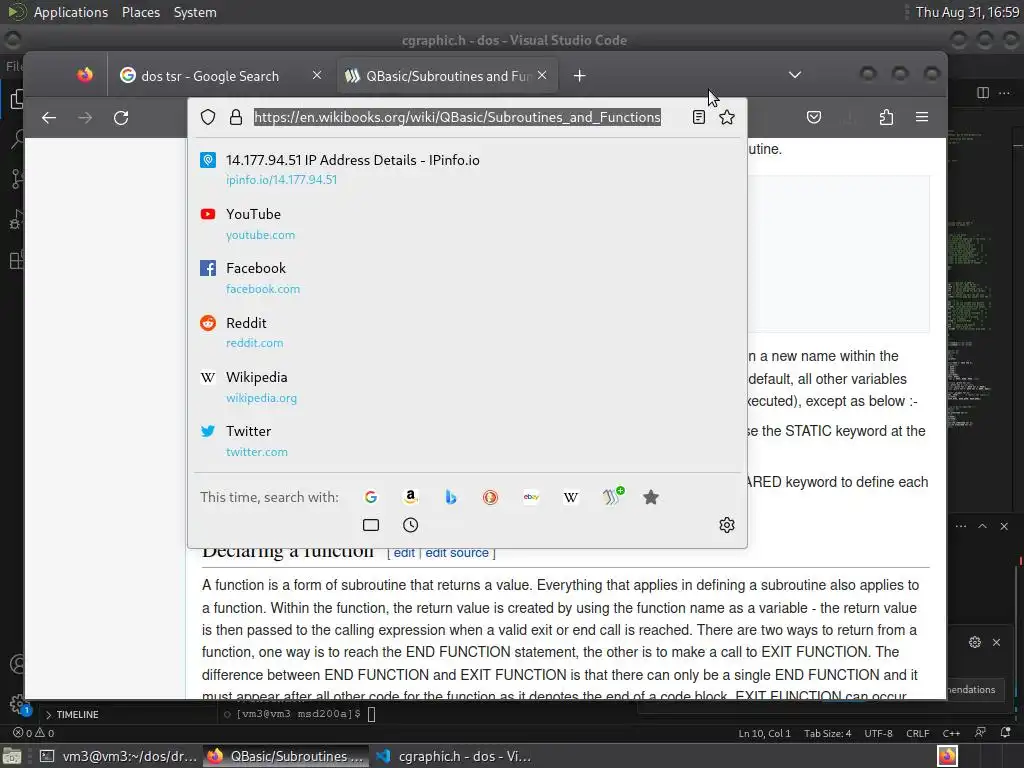Show VS Code errors and warnings count
Viewport: 1024px width, 768px height.
click(x=34, y=733)
